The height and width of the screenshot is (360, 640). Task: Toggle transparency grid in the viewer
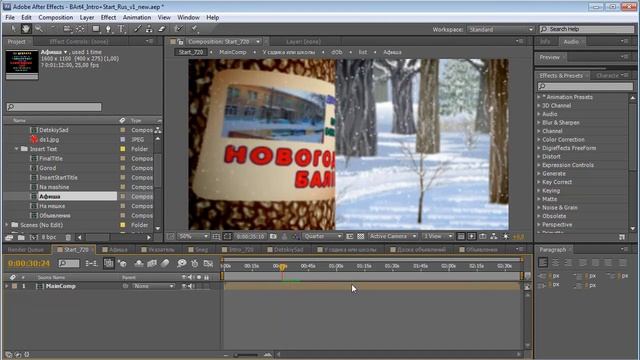coord(361,236)
